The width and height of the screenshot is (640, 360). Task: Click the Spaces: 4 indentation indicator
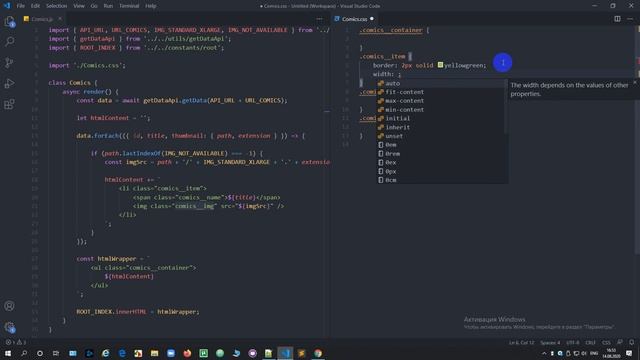pos(550,342)
